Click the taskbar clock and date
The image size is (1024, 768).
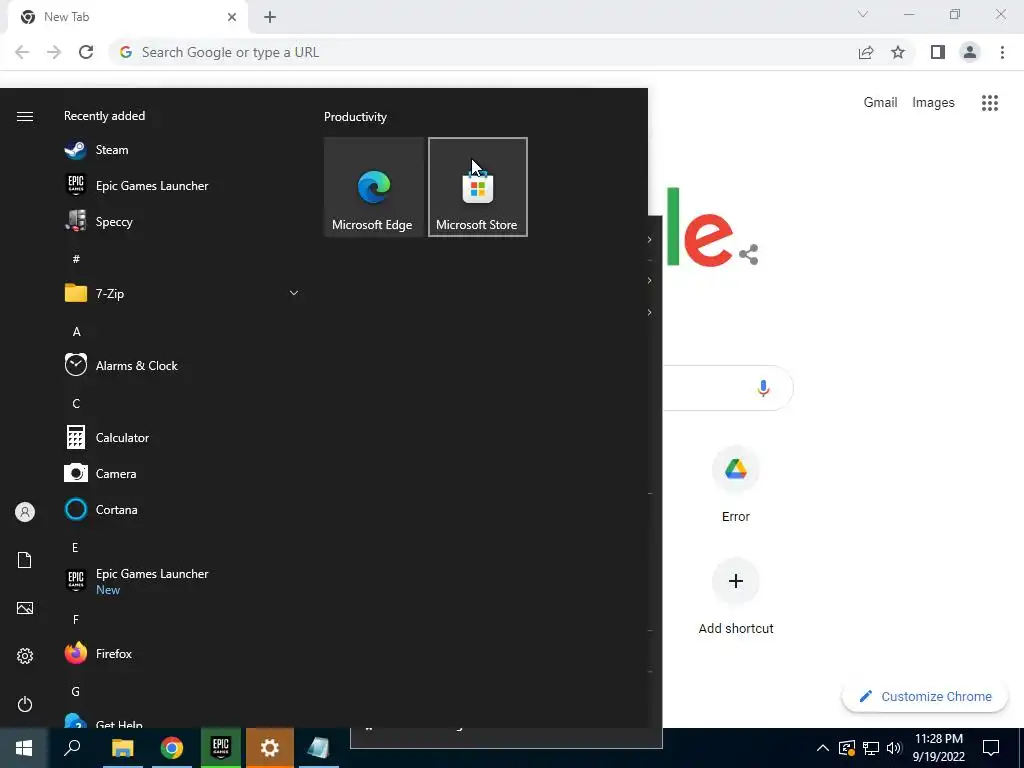click(938, 748)
